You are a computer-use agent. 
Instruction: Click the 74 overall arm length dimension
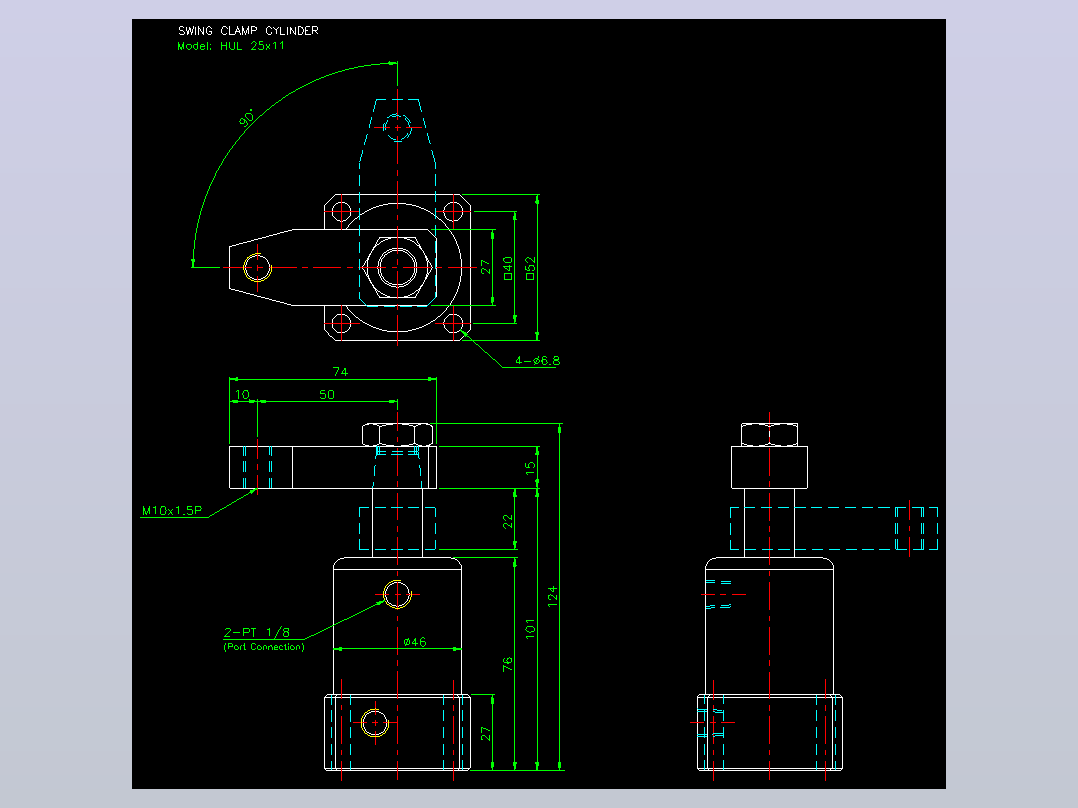coord(340,372)
